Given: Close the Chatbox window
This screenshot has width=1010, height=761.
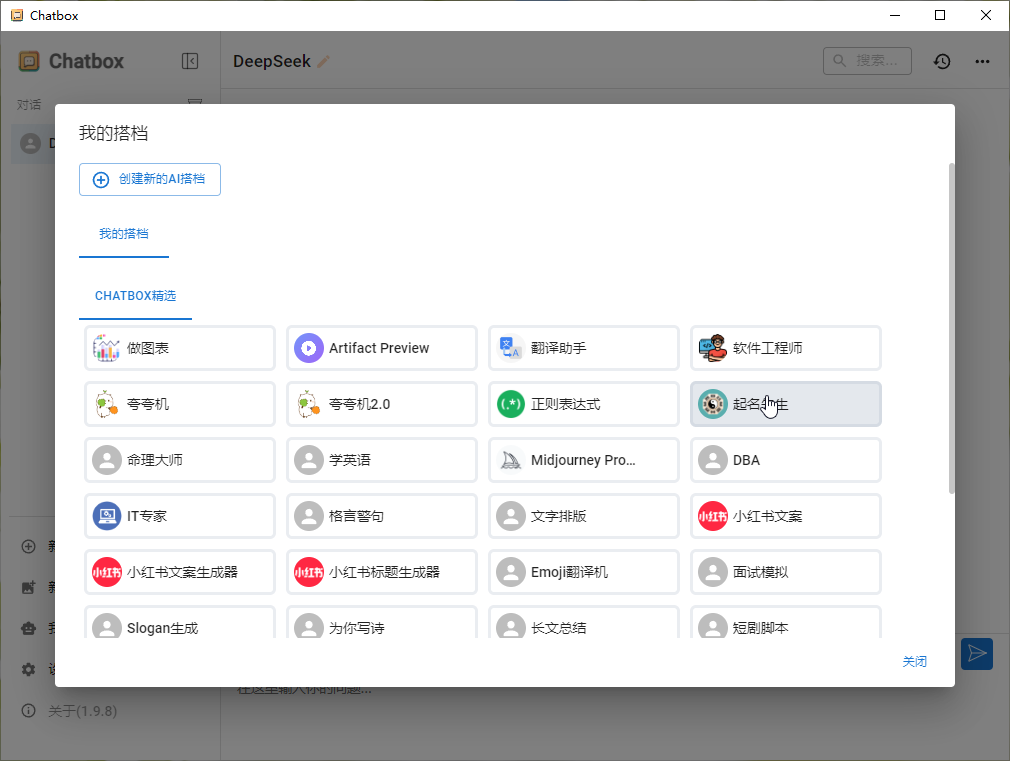Looking at the screenshot, I should pos(986,15).
